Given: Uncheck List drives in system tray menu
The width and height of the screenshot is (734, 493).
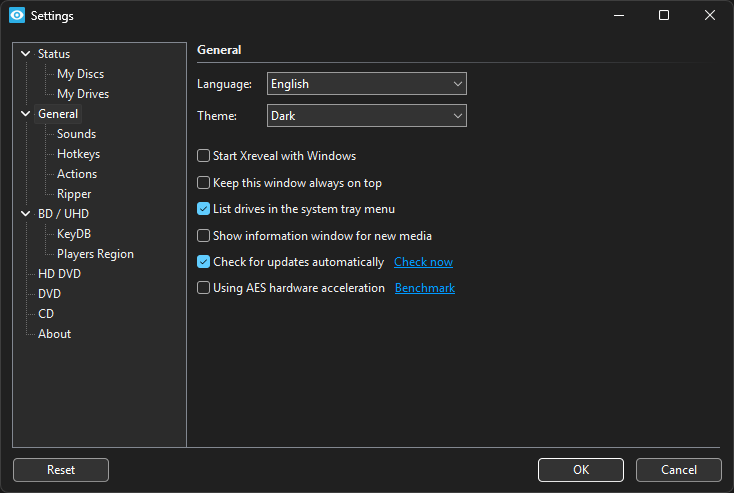Looking at the screenshot, I should (203, 209).
